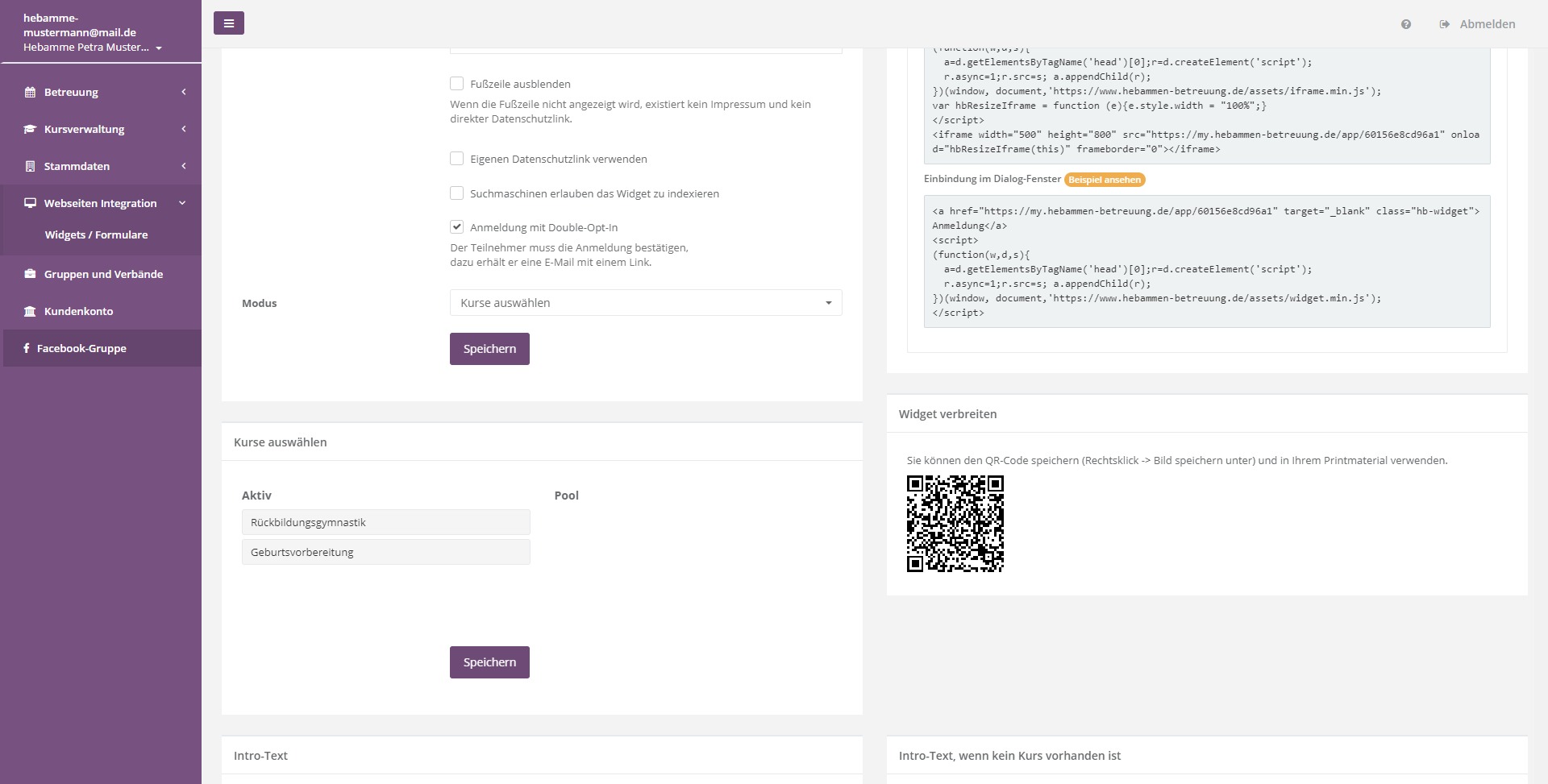Open Widgets / Formulare submenu item
This screenshot has height=784, width=1548.
(x=96, y=234)
